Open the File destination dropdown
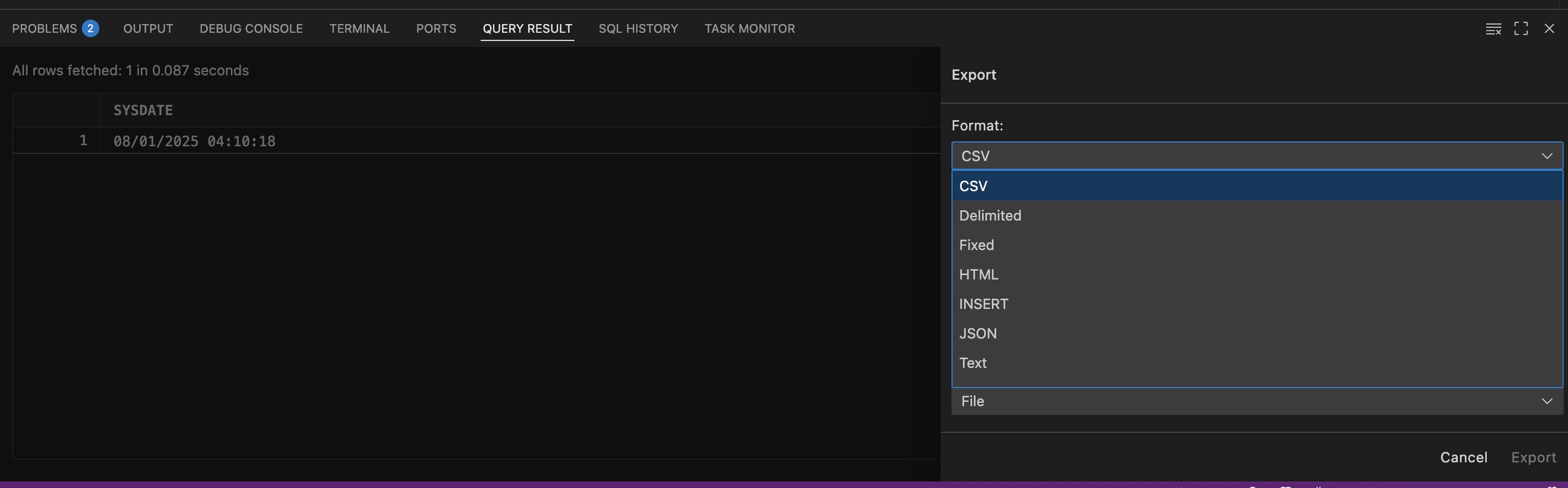 (1257, 402)
